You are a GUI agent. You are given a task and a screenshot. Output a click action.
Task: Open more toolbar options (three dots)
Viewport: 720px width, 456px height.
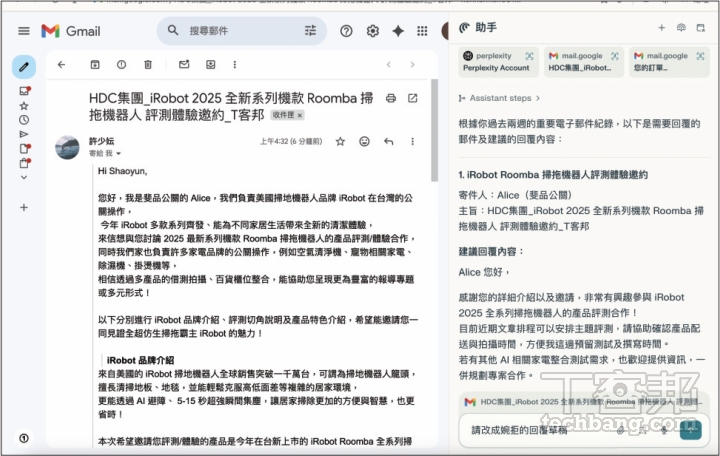(x=235, y=65)
